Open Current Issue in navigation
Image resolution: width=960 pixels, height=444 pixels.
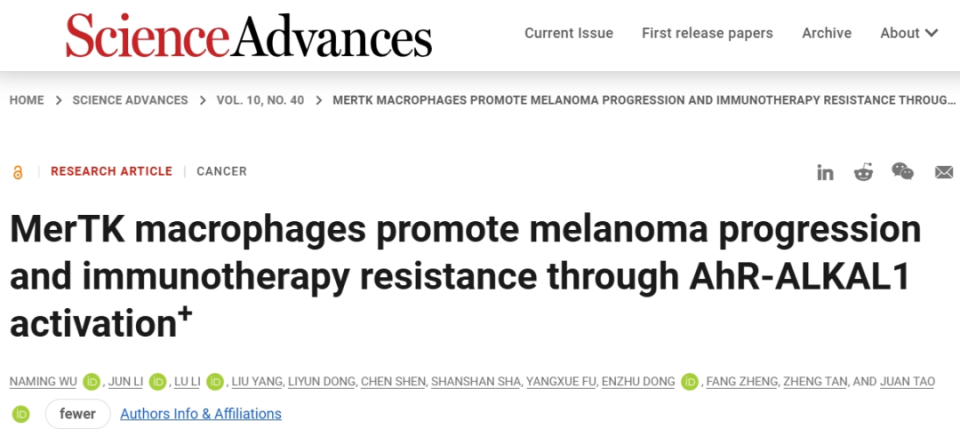click(569, 33)
